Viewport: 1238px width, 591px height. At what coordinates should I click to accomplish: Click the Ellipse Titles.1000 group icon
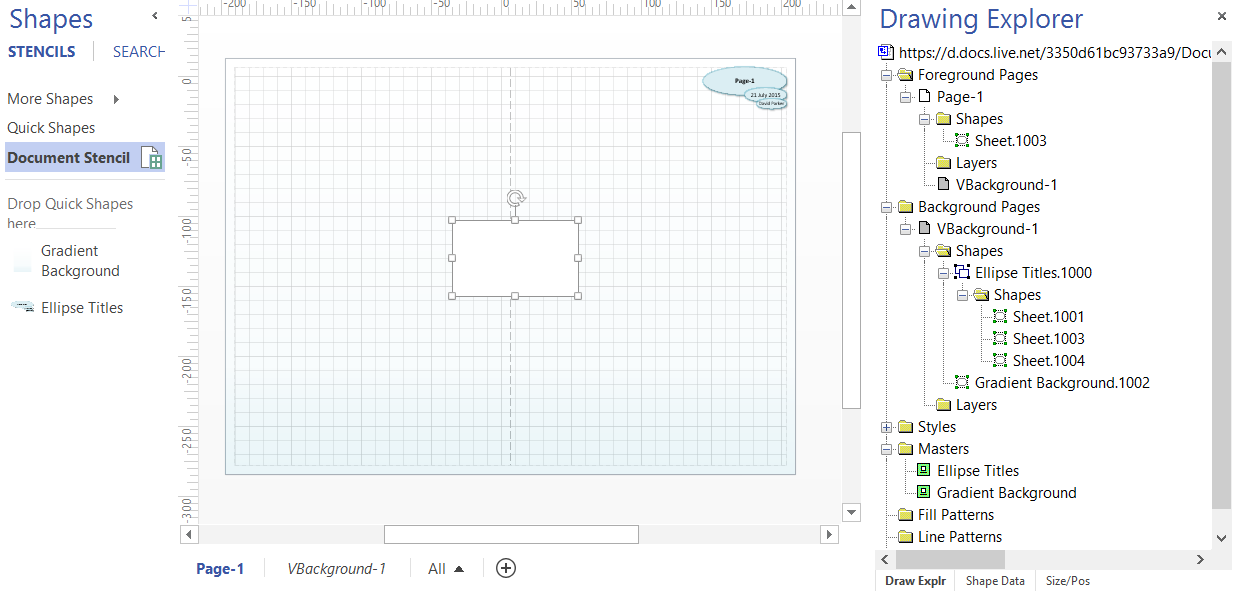962,273
